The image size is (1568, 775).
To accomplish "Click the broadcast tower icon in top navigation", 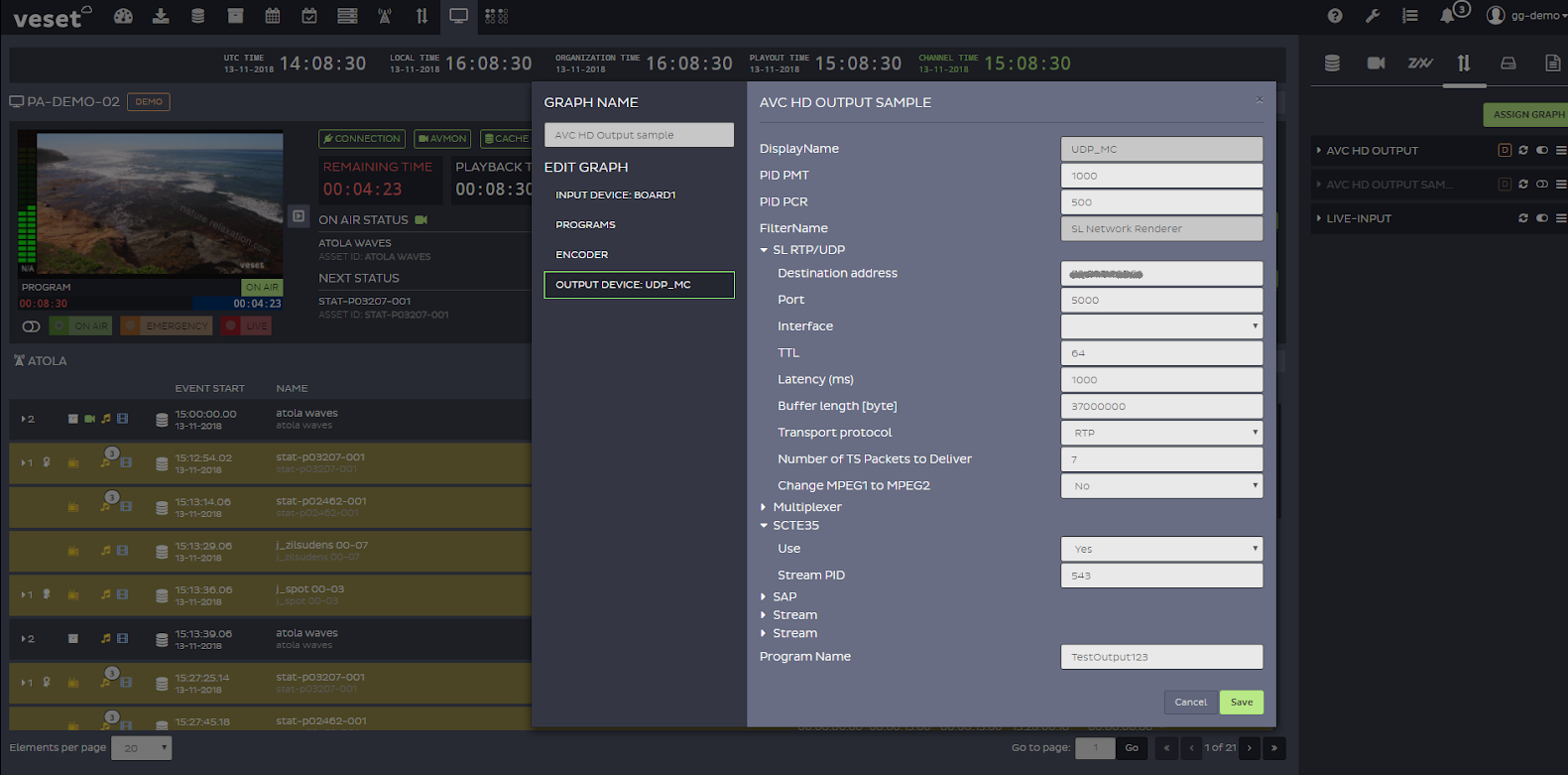I will 385,16.
